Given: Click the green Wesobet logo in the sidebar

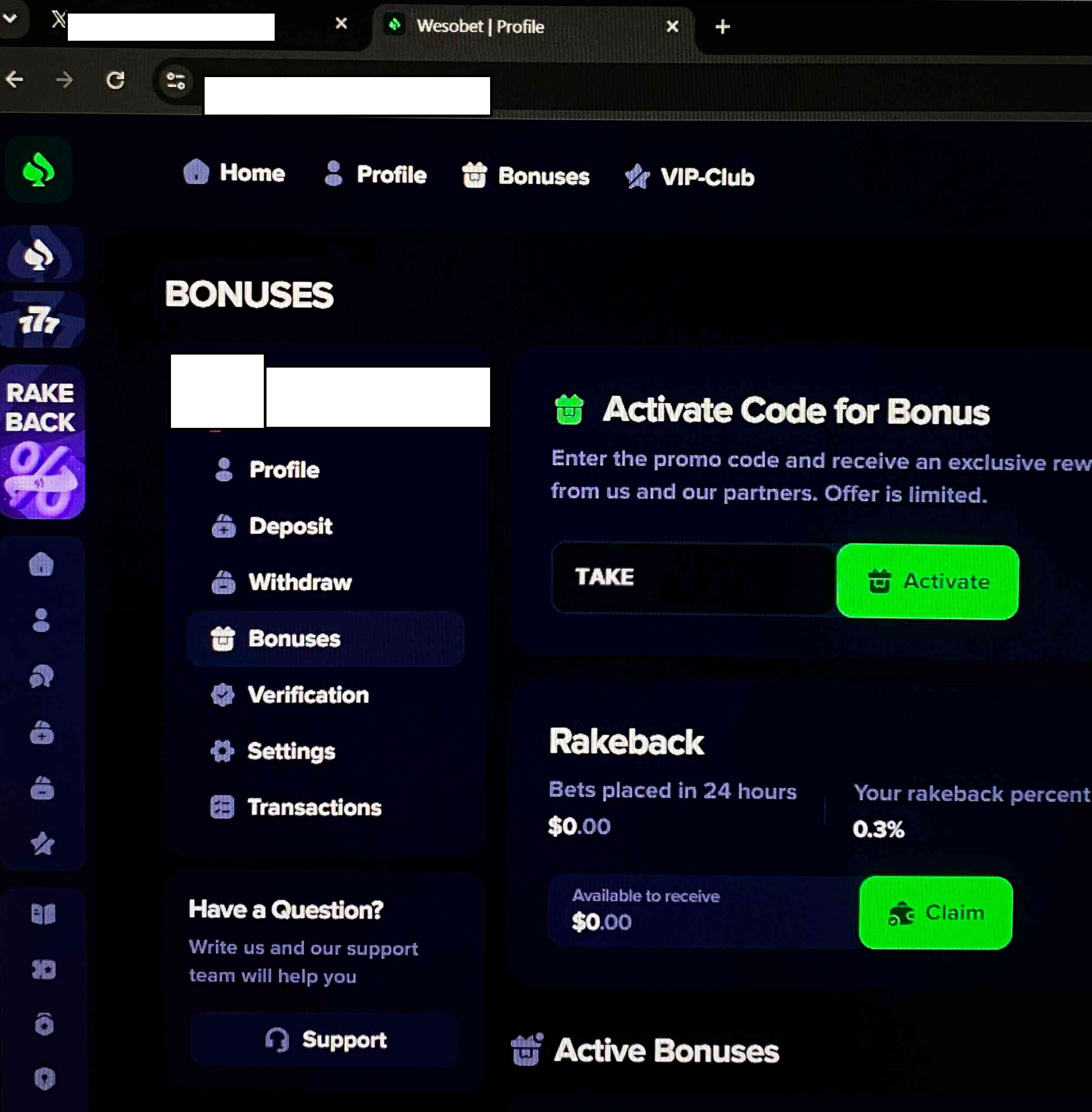Looking at the screenshot, I should [x=39, y=170].
